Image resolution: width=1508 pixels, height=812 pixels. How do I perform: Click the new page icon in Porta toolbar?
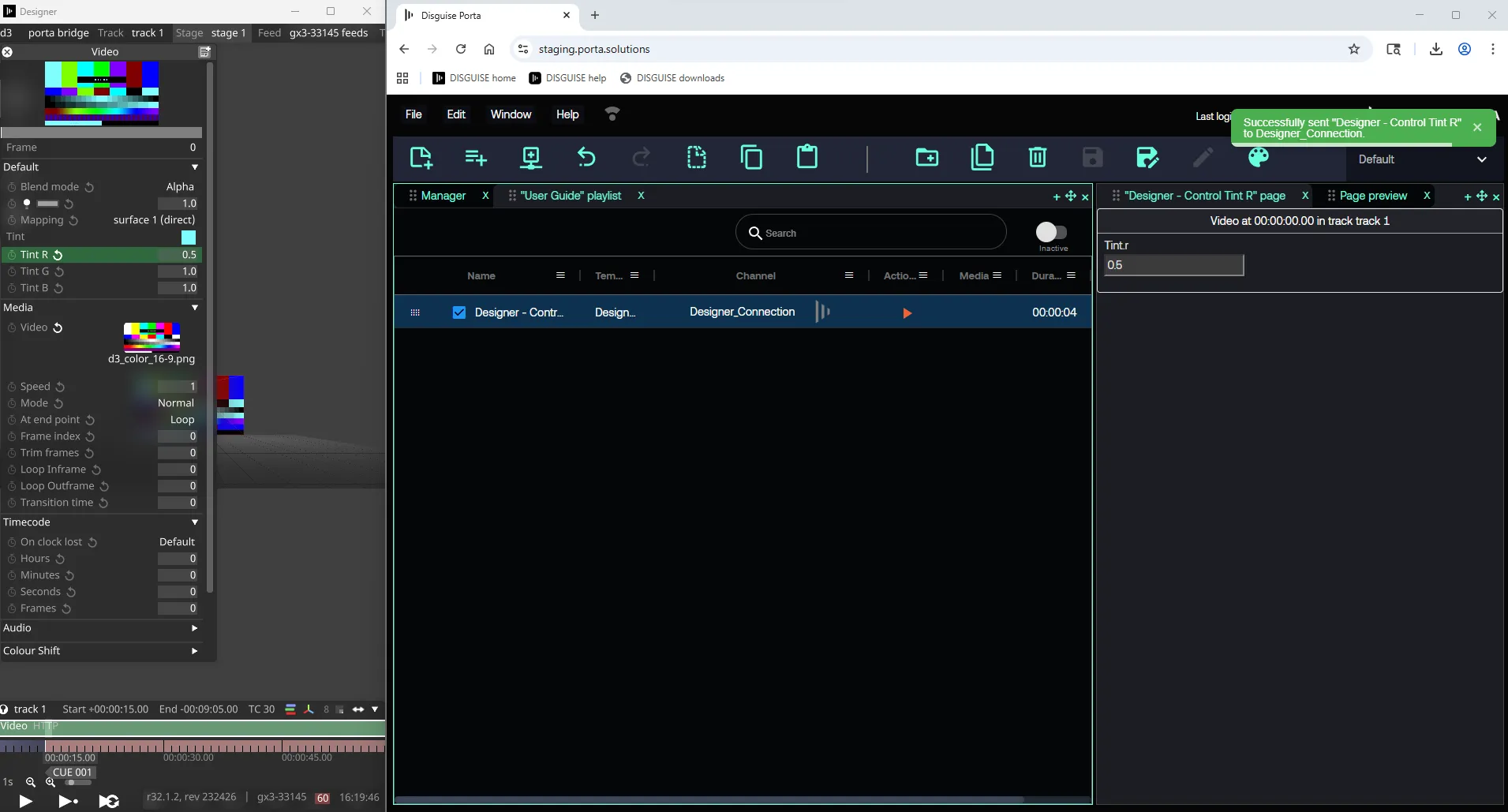tap(421, 158)
